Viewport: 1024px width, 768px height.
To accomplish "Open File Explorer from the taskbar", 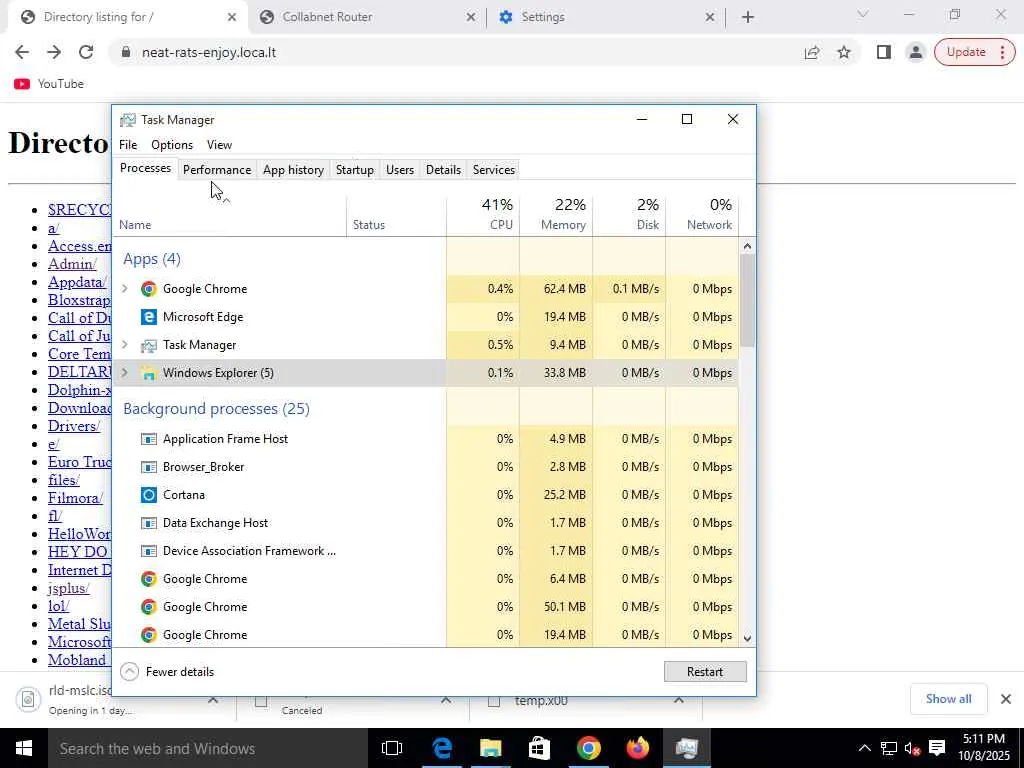I will (x=490, y=748).
